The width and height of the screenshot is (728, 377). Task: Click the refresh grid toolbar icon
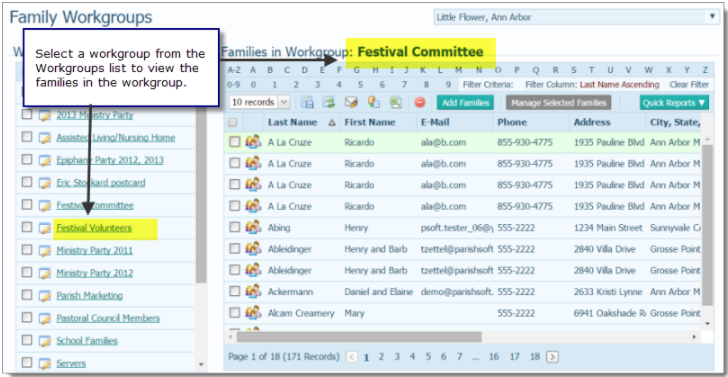[329, 103]
